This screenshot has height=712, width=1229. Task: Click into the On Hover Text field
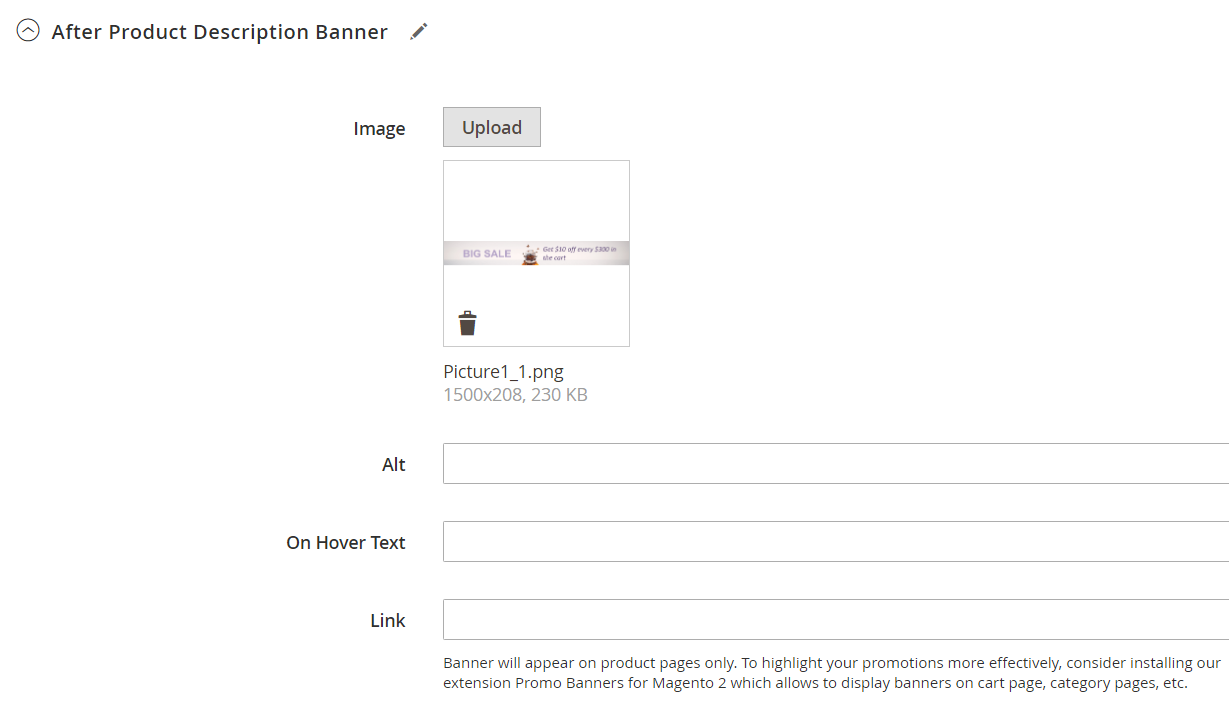coord(835,542)
